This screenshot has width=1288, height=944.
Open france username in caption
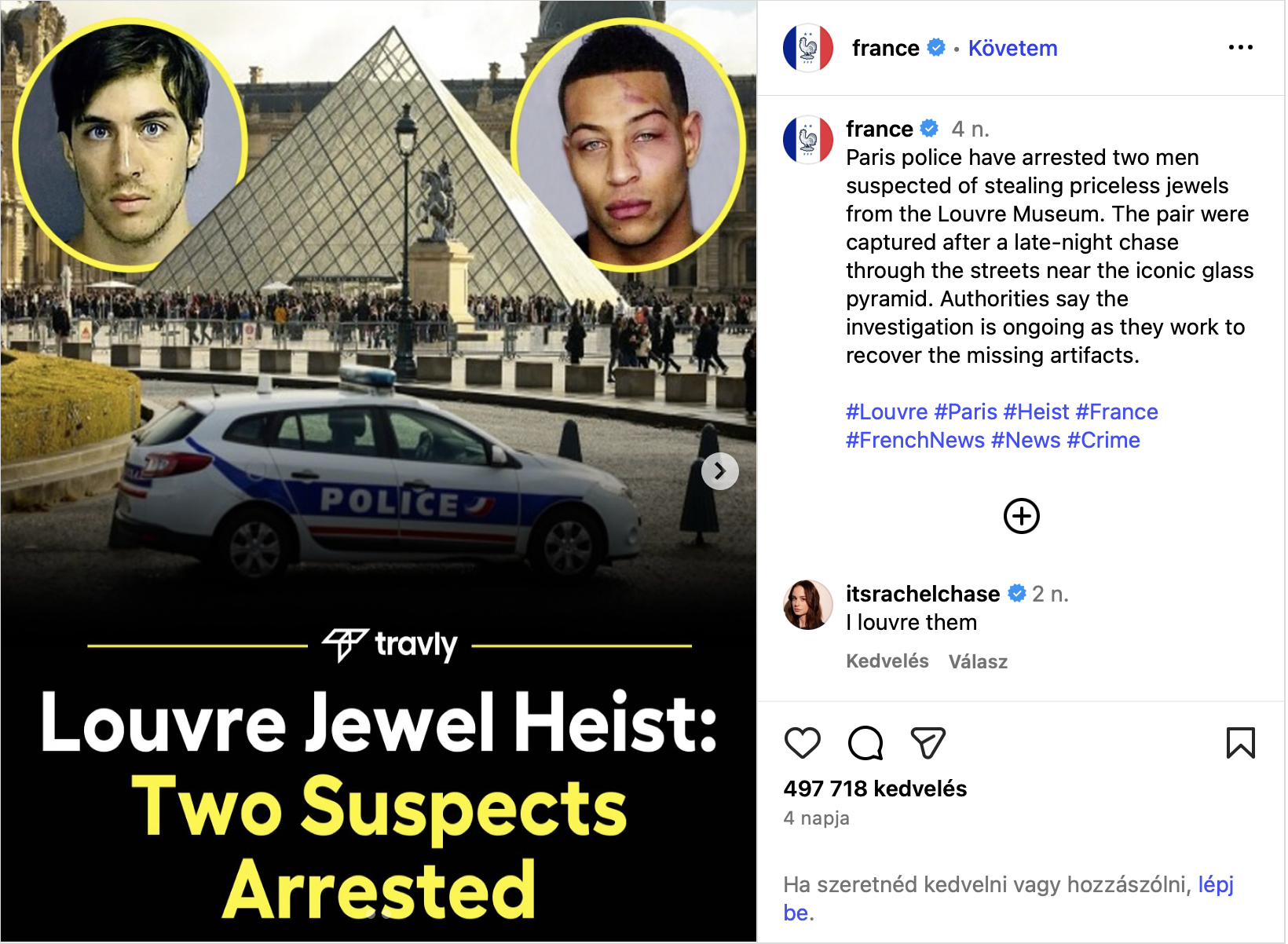[x=879, y=129]
